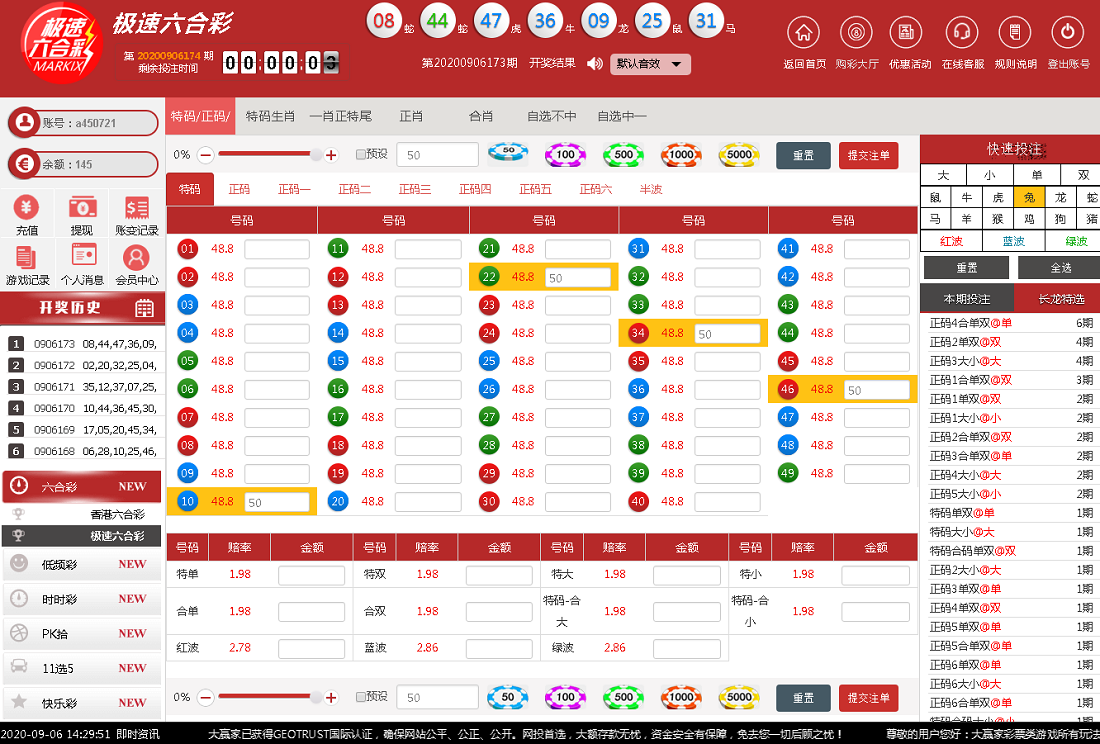Enable the top 预设 checkbox
Screen dimensions: 1100x744
pyautogui.click(x=361, y=155)
